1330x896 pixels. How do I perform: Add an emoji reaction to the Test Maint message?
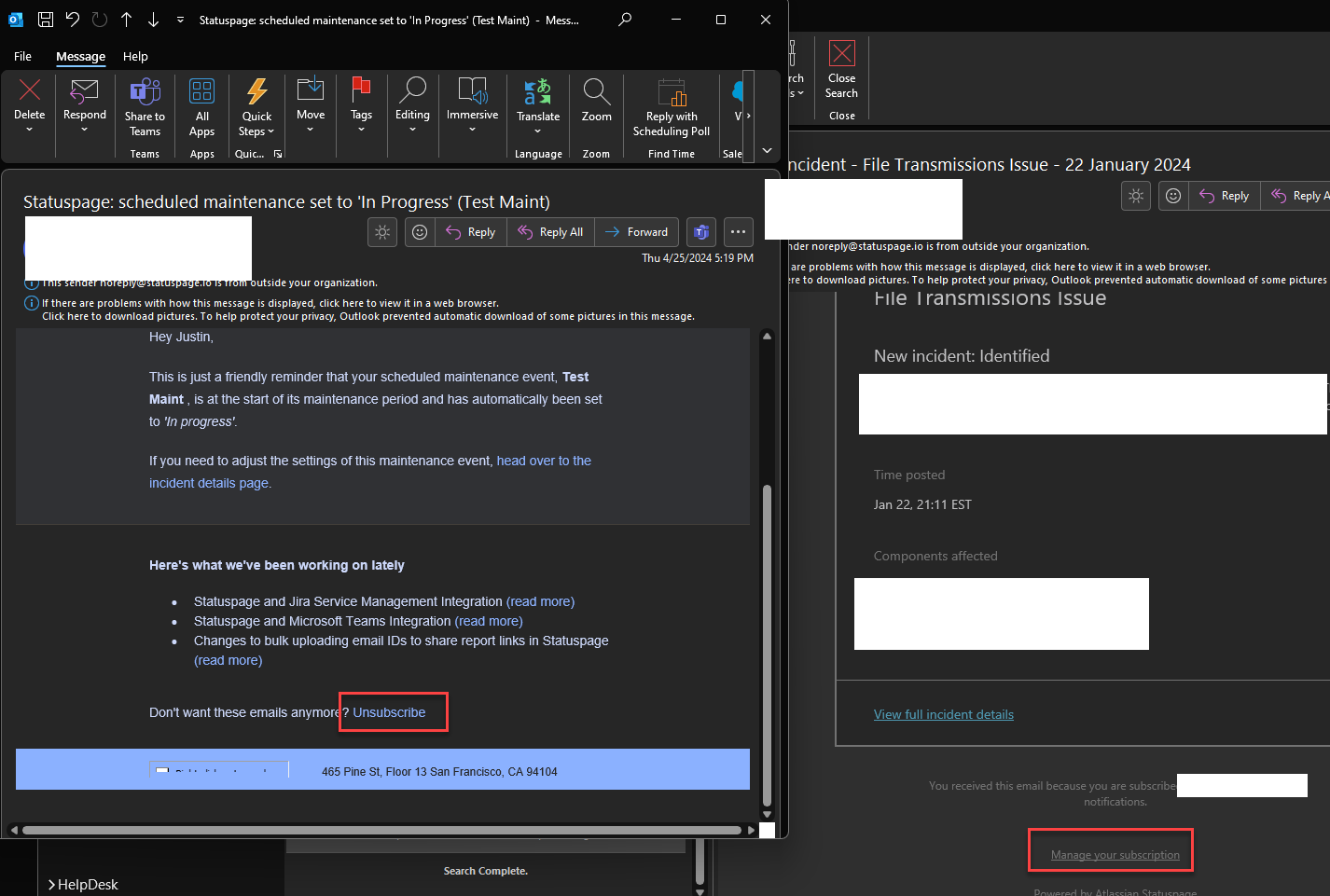[420, 232]
